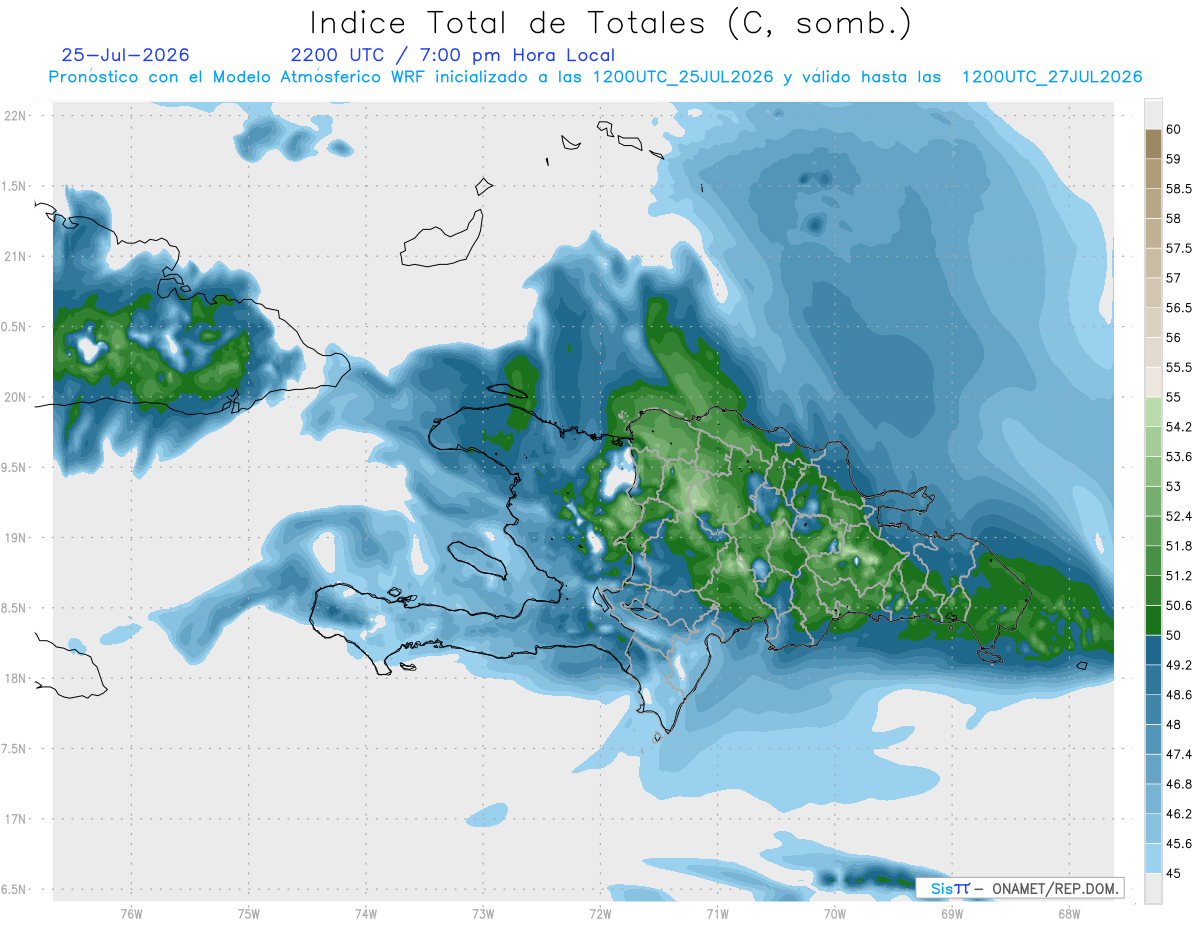This screenshot has height=927, width=1200.
Task: Click the '46.2' value on the color scale
Action: click(x=1180, y=814)
